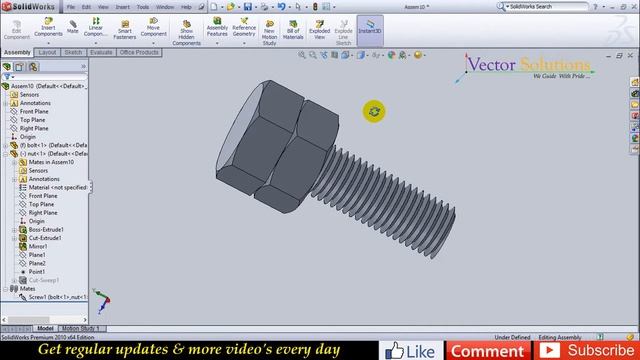This screenshot has height=360, width=640.
Task: Open the ConfigurationManager tab icon
Action: pyautogui.click(x=33, y=67)
